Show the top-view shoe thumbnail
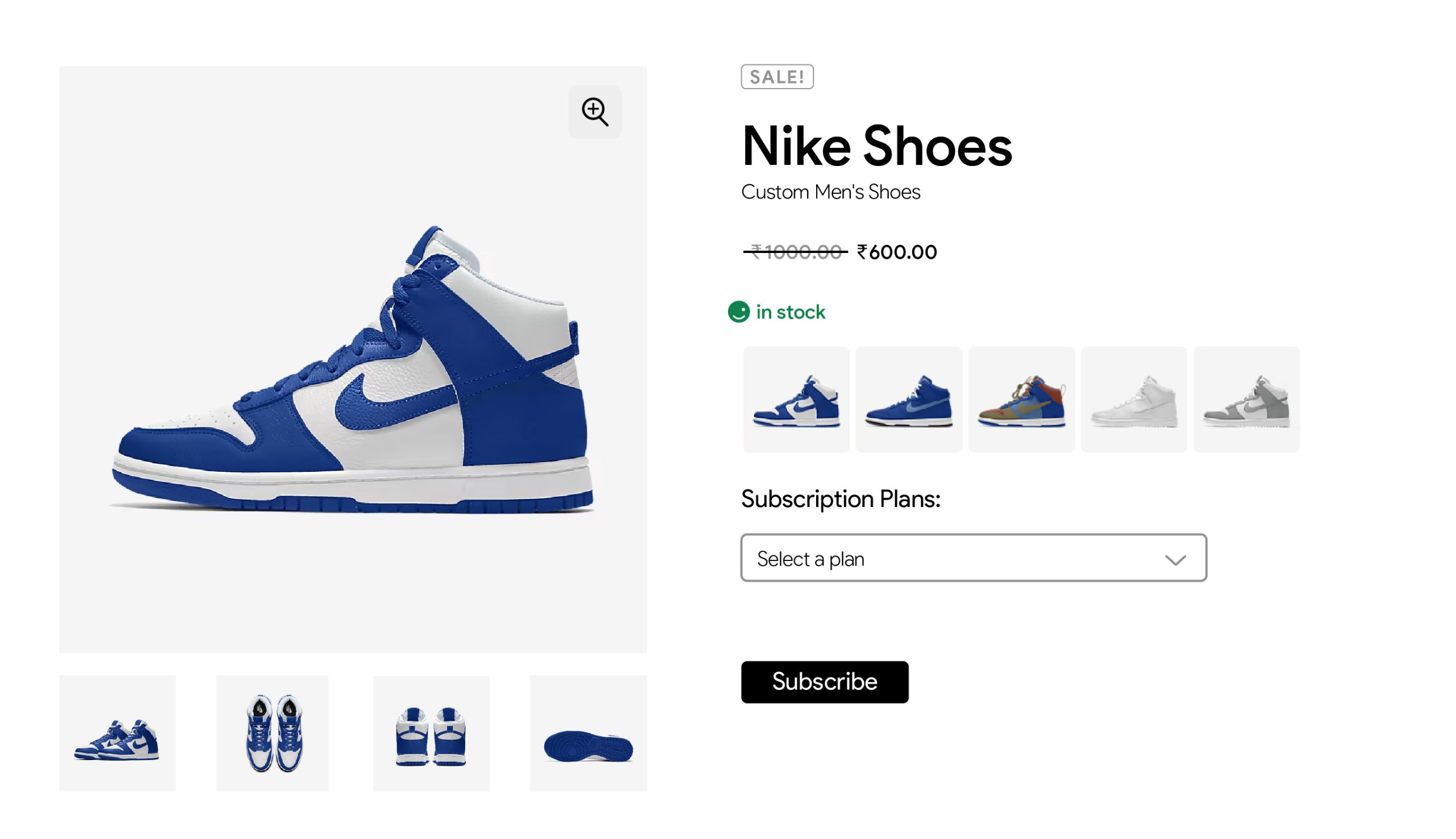1456x839 pixels. (x=272, y=733)
